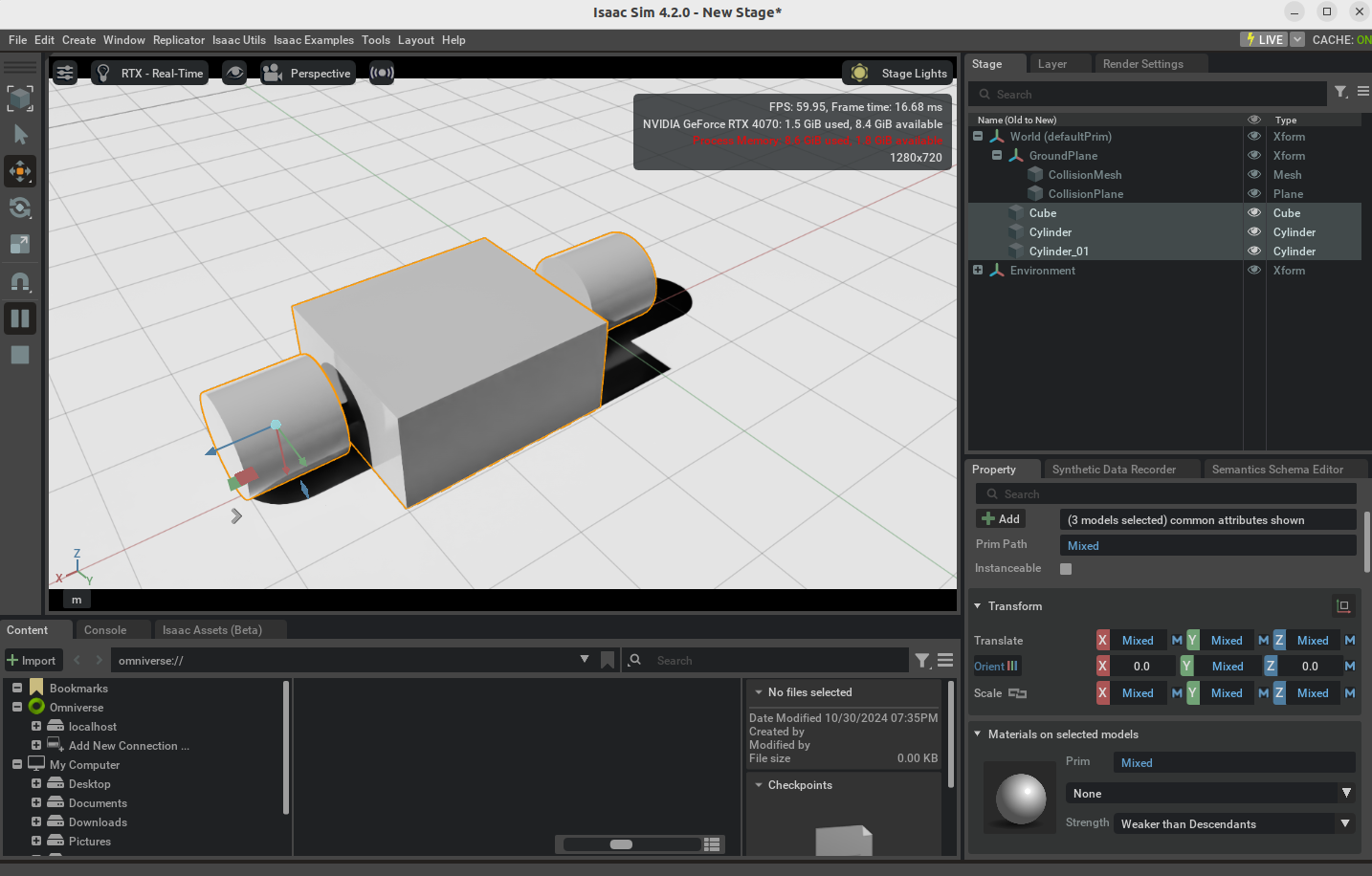Hide the Cube prim

pos(1254,212)
